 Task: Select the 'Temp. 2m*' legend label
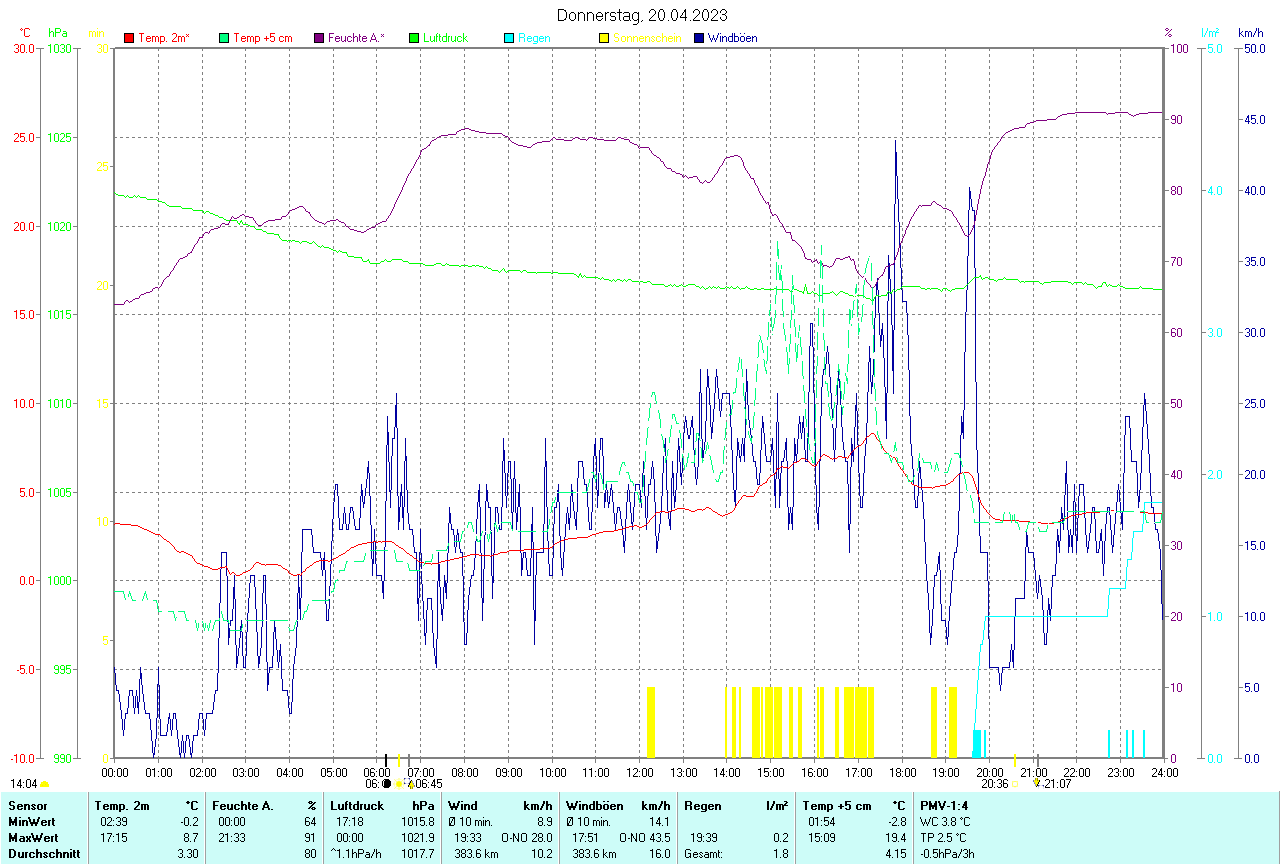coord(164,38)
